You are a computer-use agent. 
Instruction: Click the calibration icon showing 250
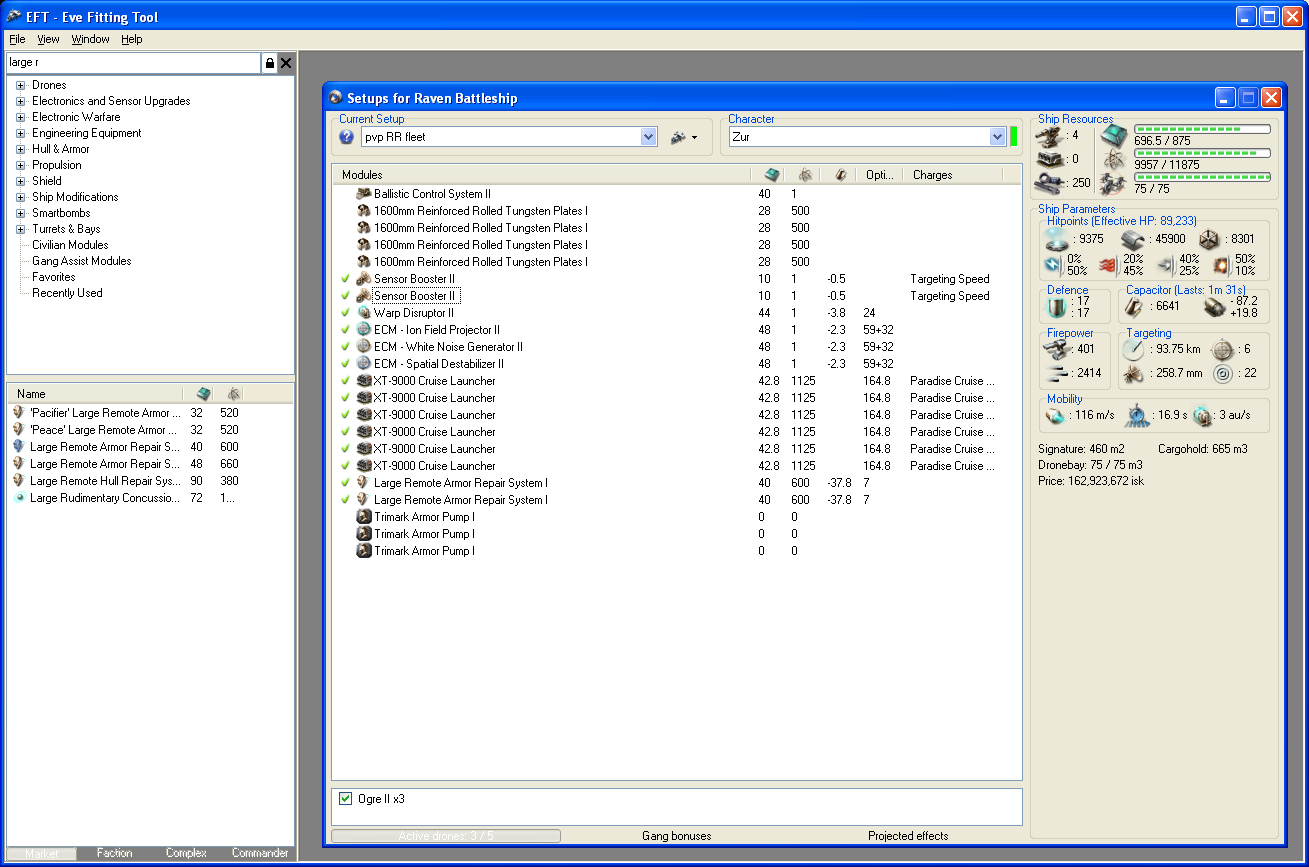(x=1050, y=183)
